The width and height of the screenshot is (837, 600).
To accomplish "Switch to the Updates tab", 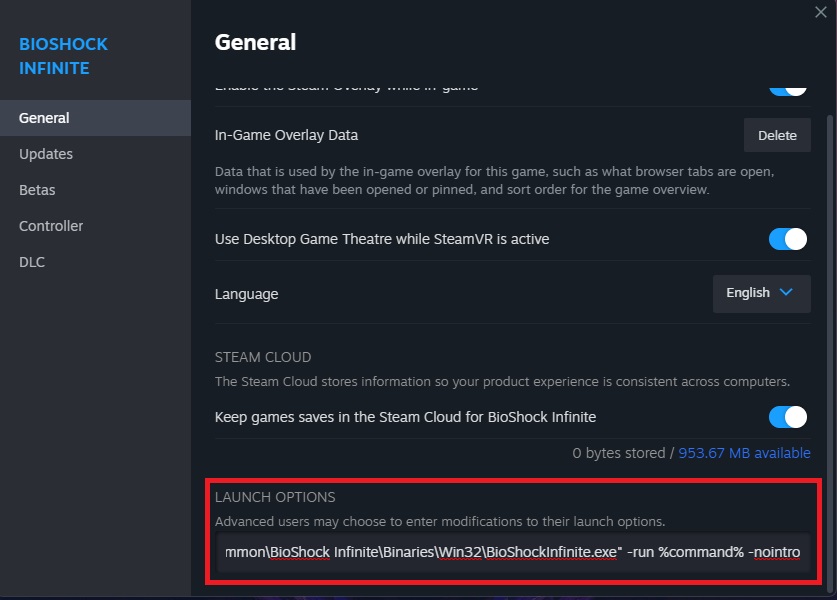I will pos(46,154).
